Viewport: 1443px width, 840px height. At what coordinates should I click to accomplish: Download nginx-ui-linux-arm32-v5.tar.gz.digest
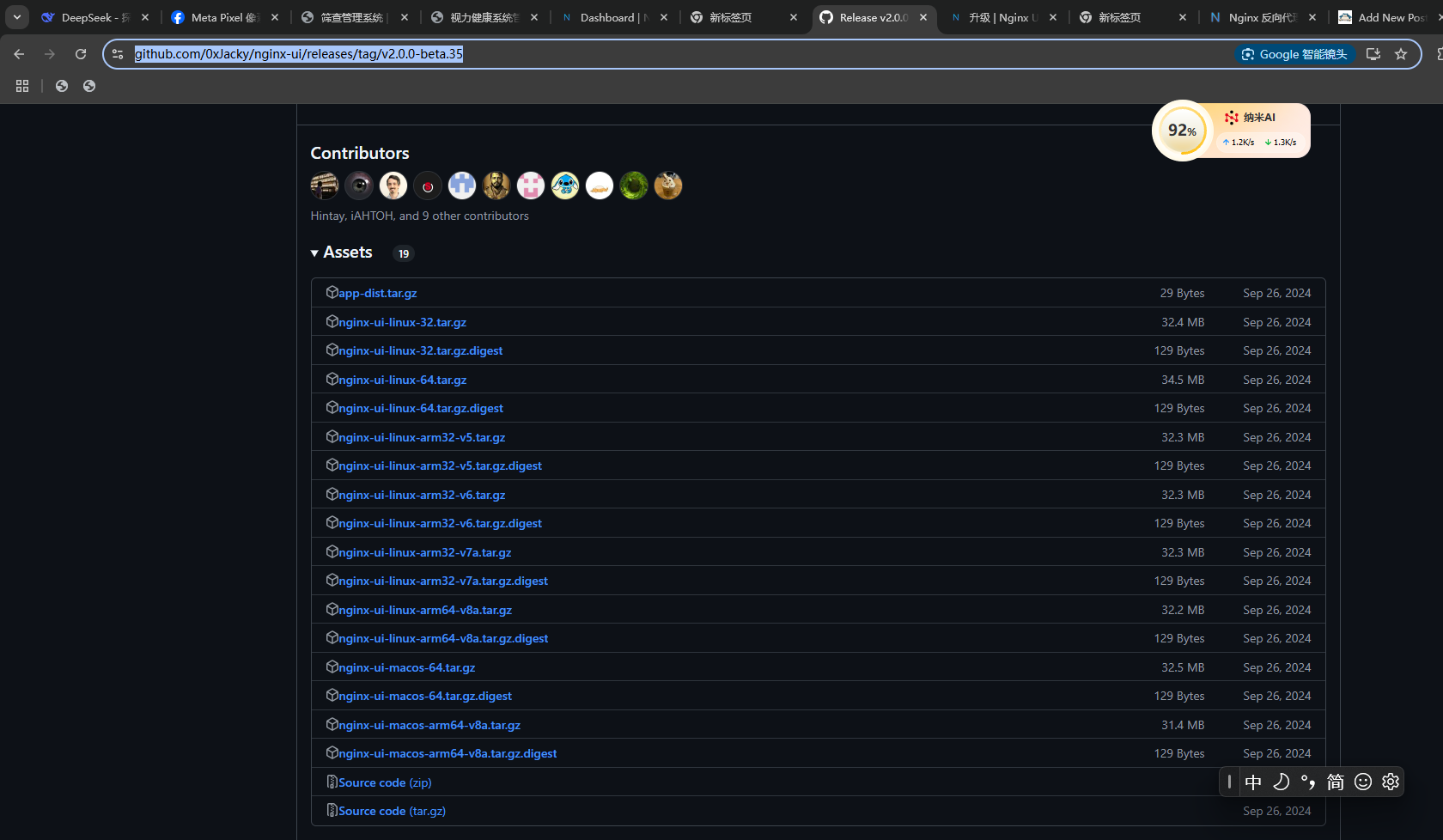440,466
